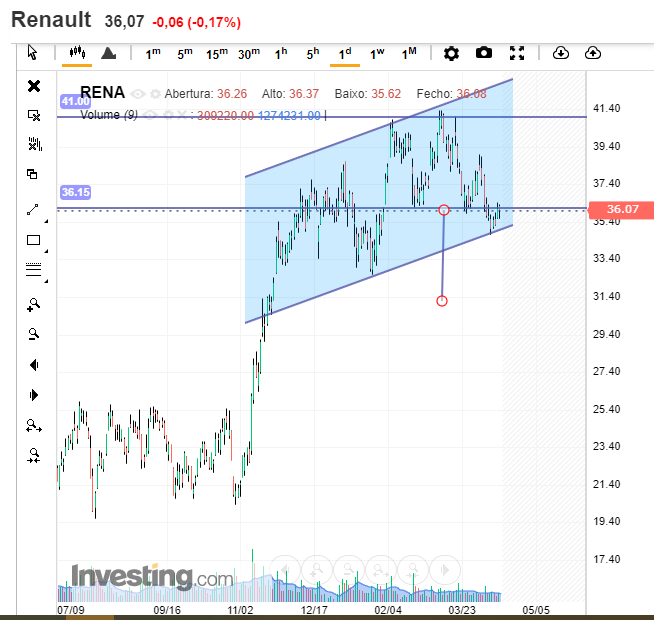Select the 5m timeframe

185,53
